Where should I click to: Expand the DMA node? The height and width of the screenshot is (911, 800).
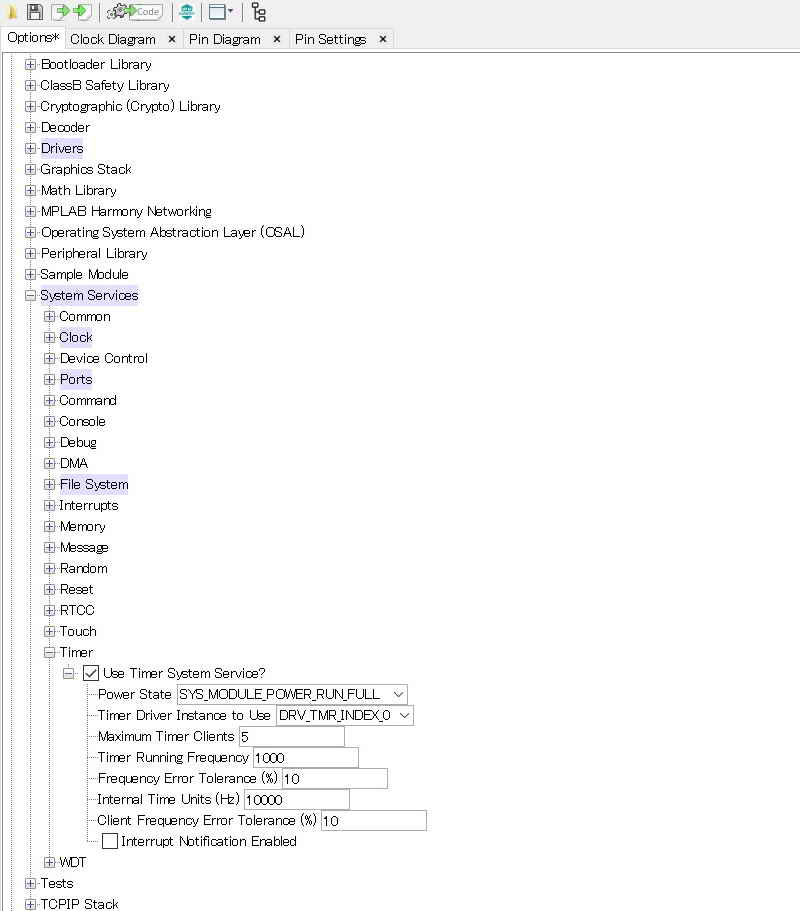click(49, 463)
